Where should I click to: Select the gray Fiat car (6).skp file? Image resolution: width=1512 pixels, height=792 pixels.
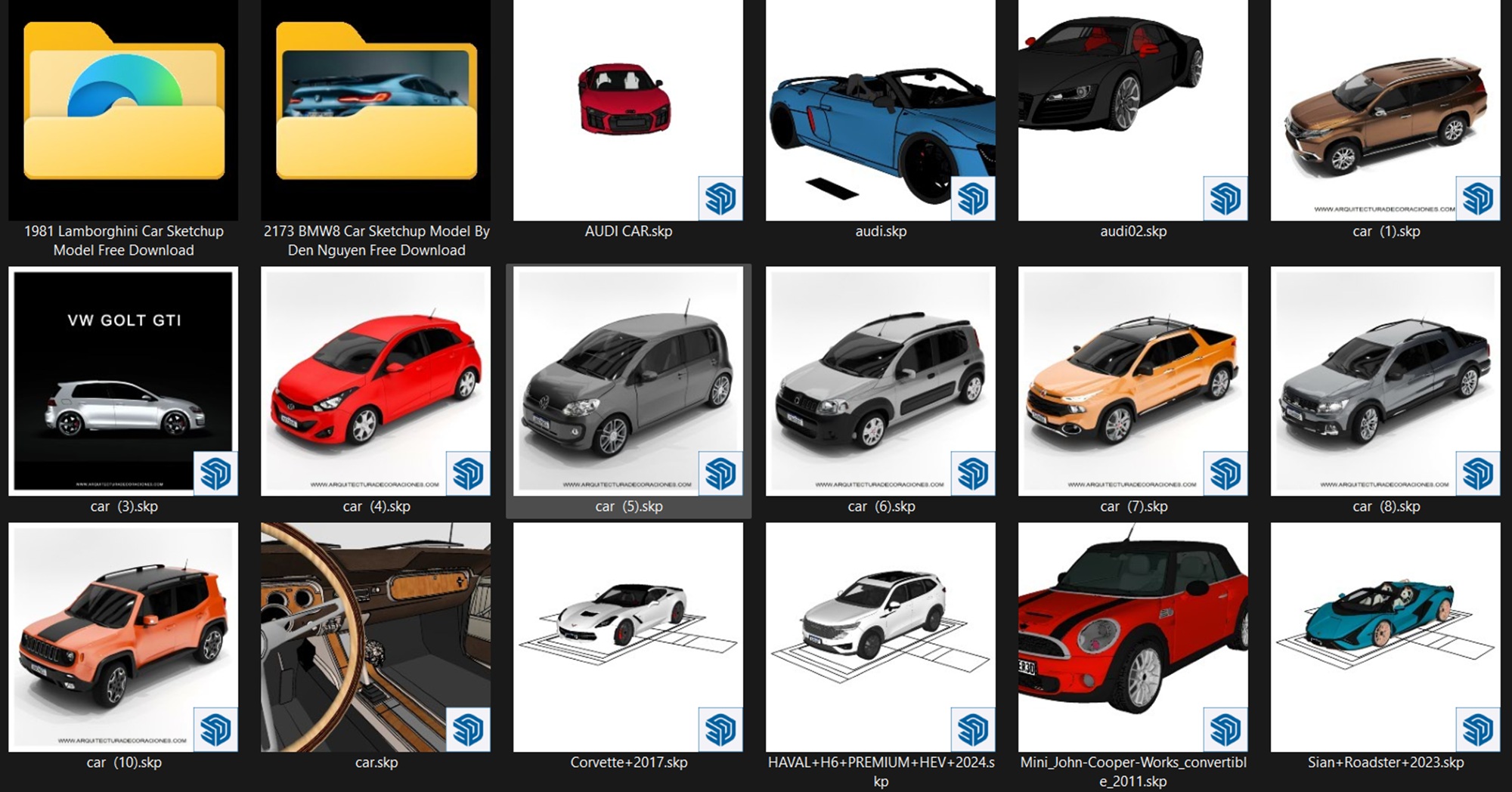(x=880, y=381)
